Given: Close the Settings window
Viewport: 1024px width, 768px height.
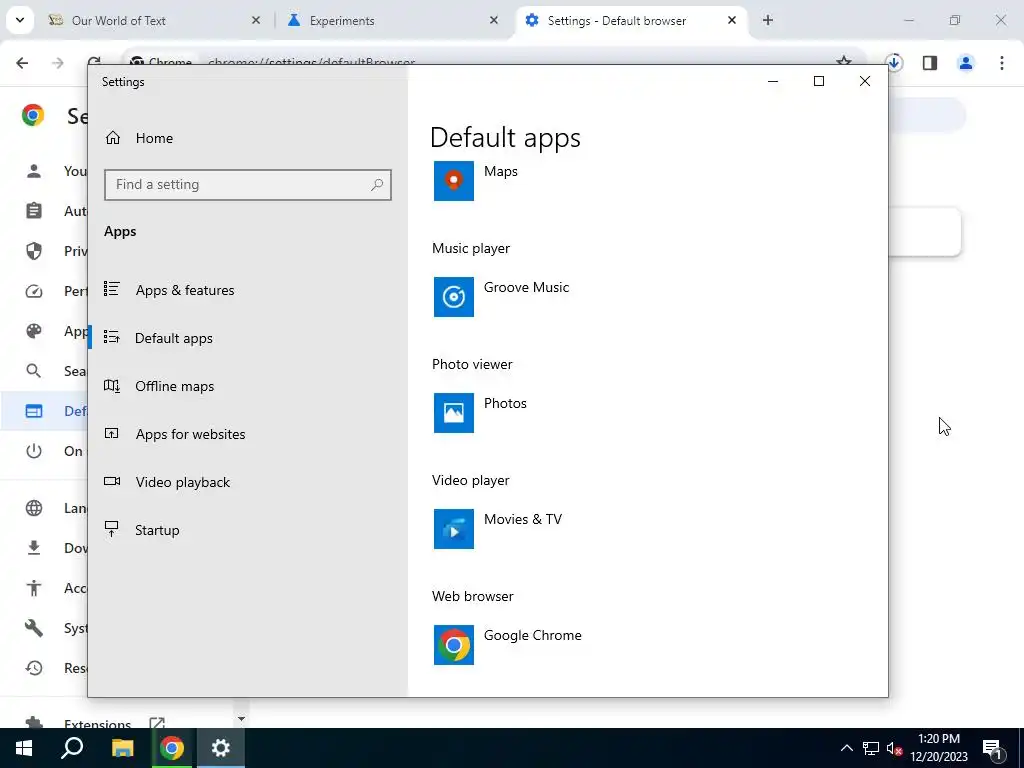Looking at the screenshot, I should coord(865,81).
